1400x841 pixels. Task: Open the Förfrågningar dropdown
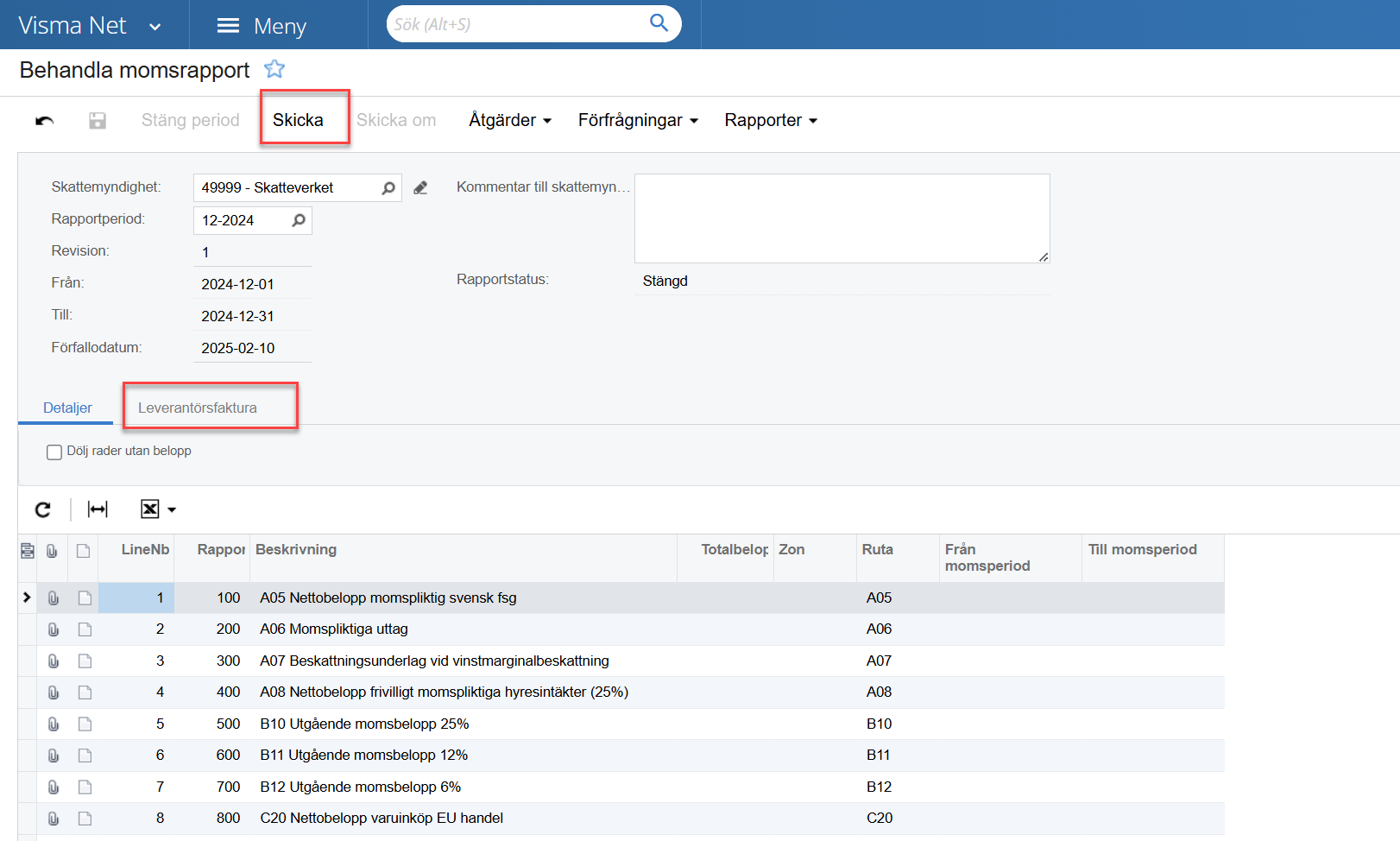click(637, 121)
